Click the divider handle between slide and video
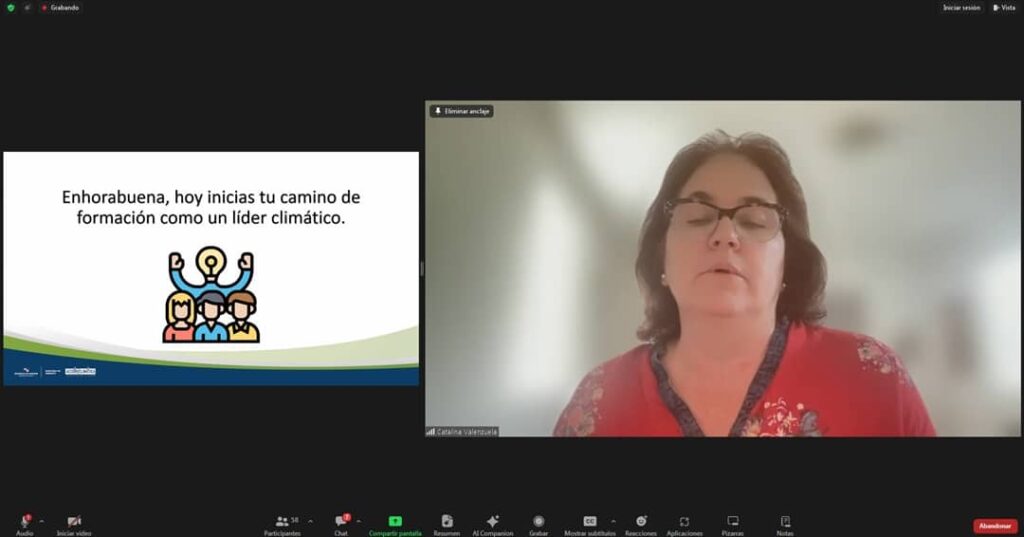 point(422,268)
